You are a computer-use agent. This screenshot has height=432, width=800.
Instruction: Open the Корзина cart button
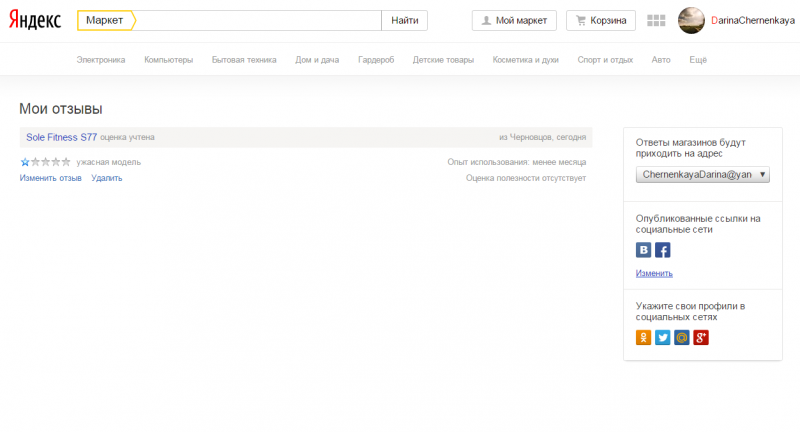601,20
